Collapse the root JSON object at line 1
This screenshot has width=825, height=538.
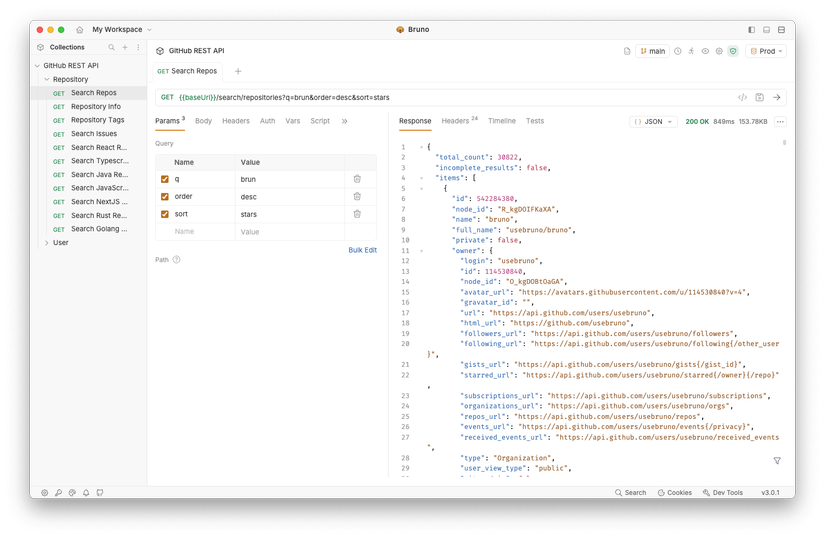(x=421, y=147)
